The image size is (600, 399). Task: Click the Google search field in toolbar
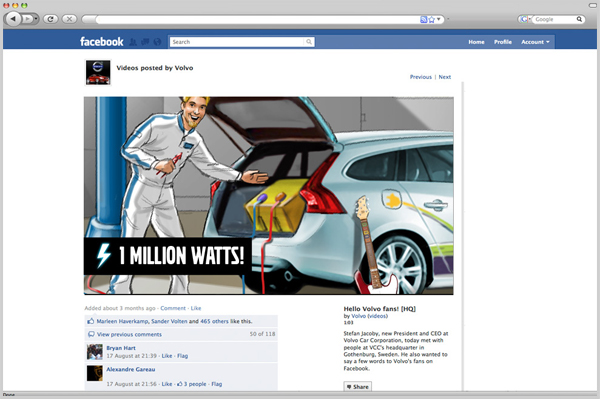coord(555,19)
